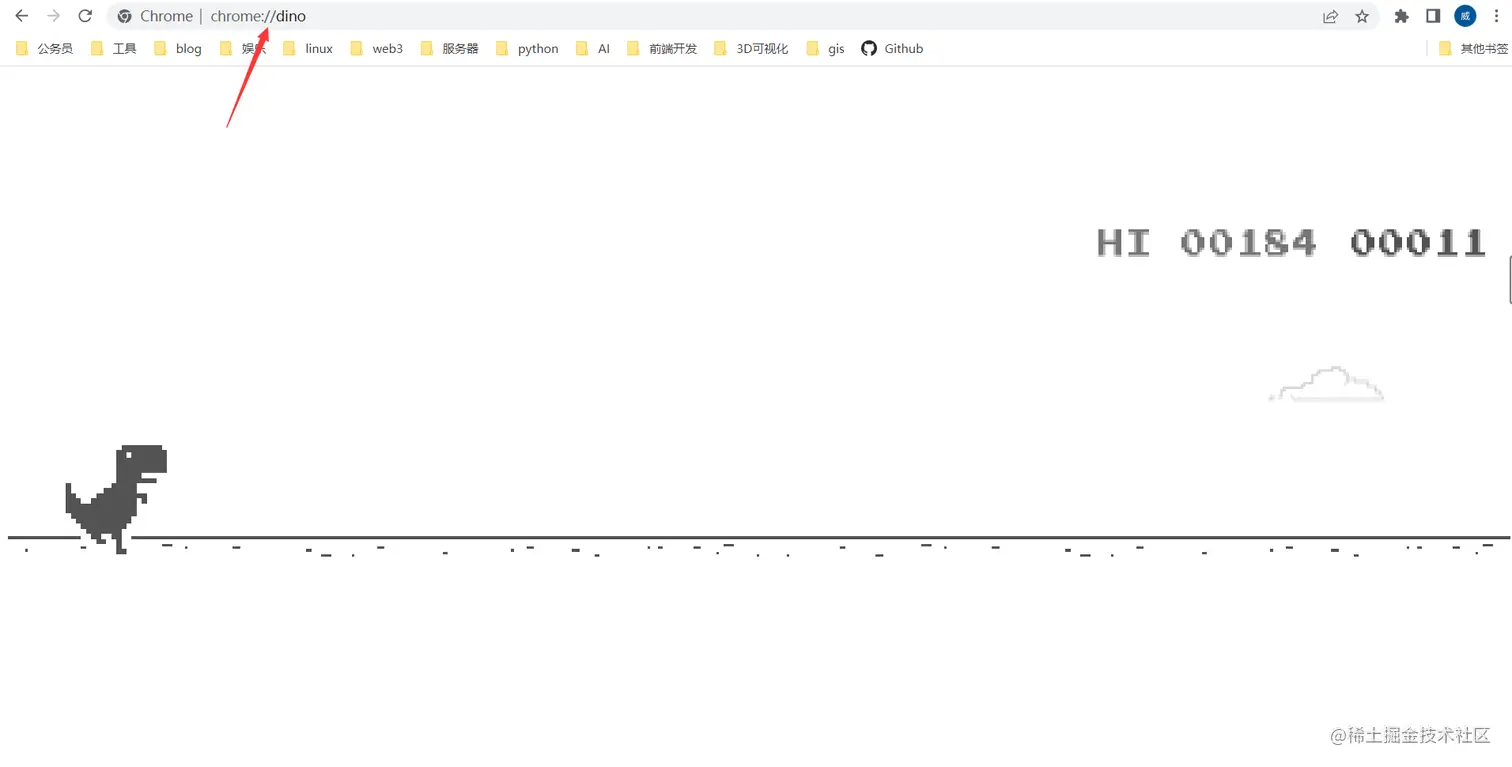This screenshot has height=767, width=1512.
Task: Open the 其他书签 folder
Action: pyautogui.click(x=1473, y=48)
